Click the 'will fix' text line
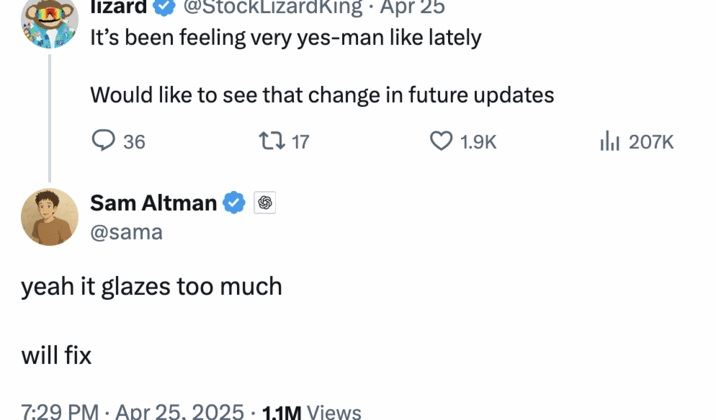 [56, 354]
